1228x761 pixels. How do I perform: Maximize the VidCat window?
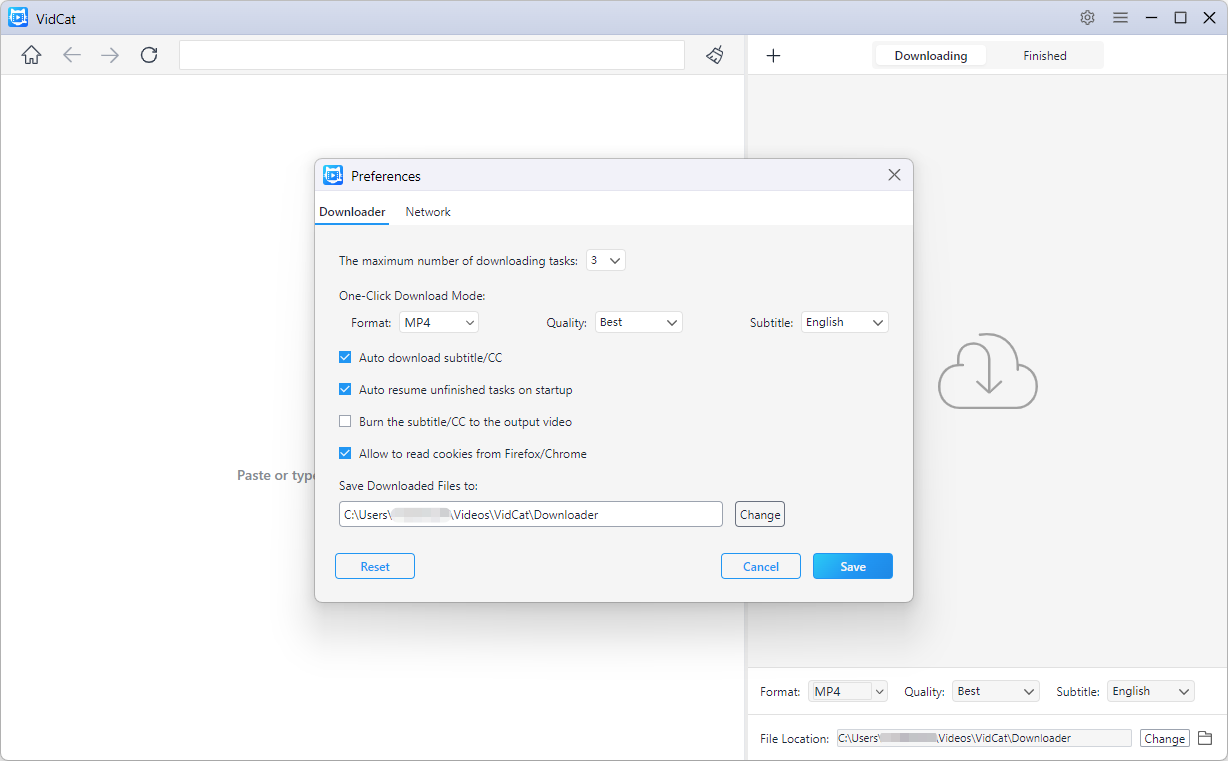[x=1180, y=17]
